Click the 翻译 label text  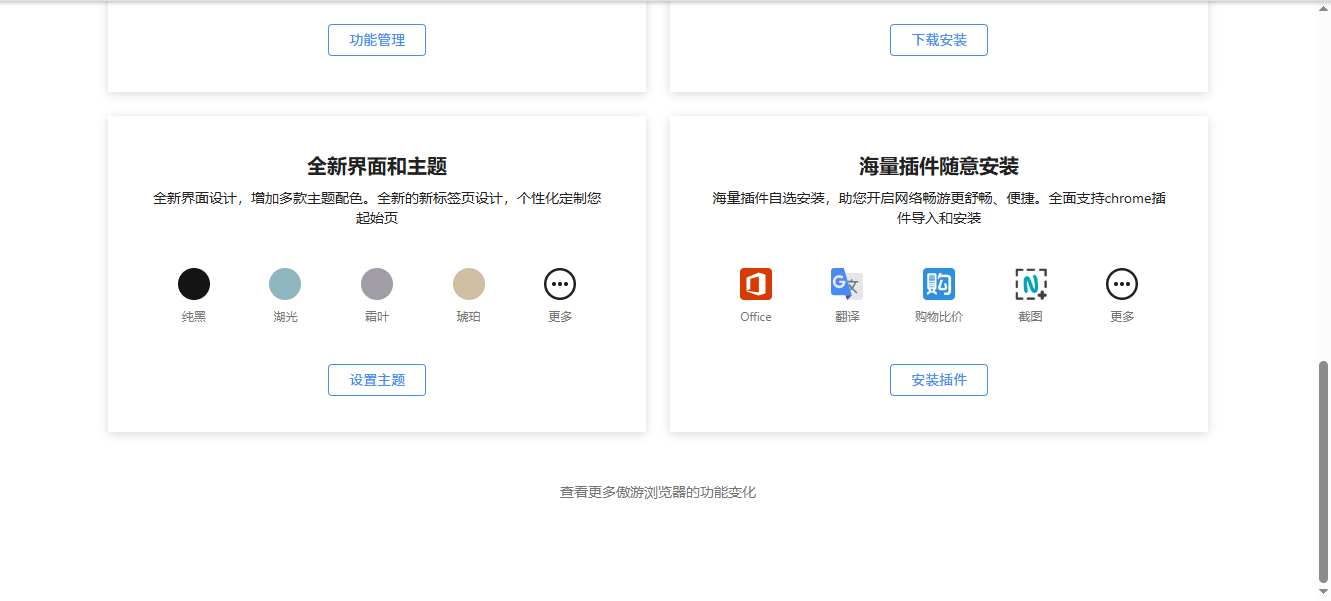click(847, 317)
